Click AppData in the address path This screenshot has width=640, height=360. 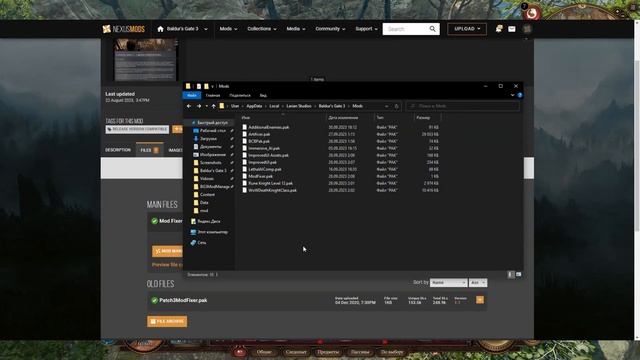[254, 106]
